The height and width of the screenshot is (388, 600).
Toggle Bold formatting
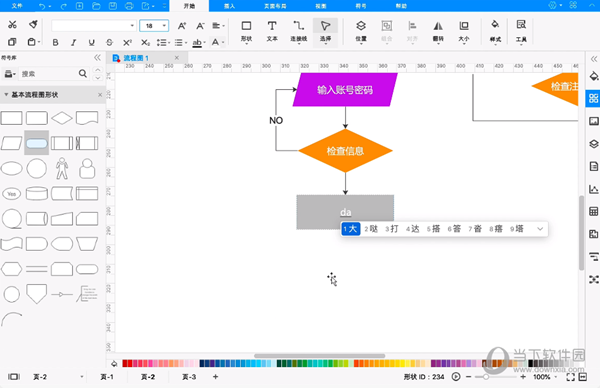[55, 42]
